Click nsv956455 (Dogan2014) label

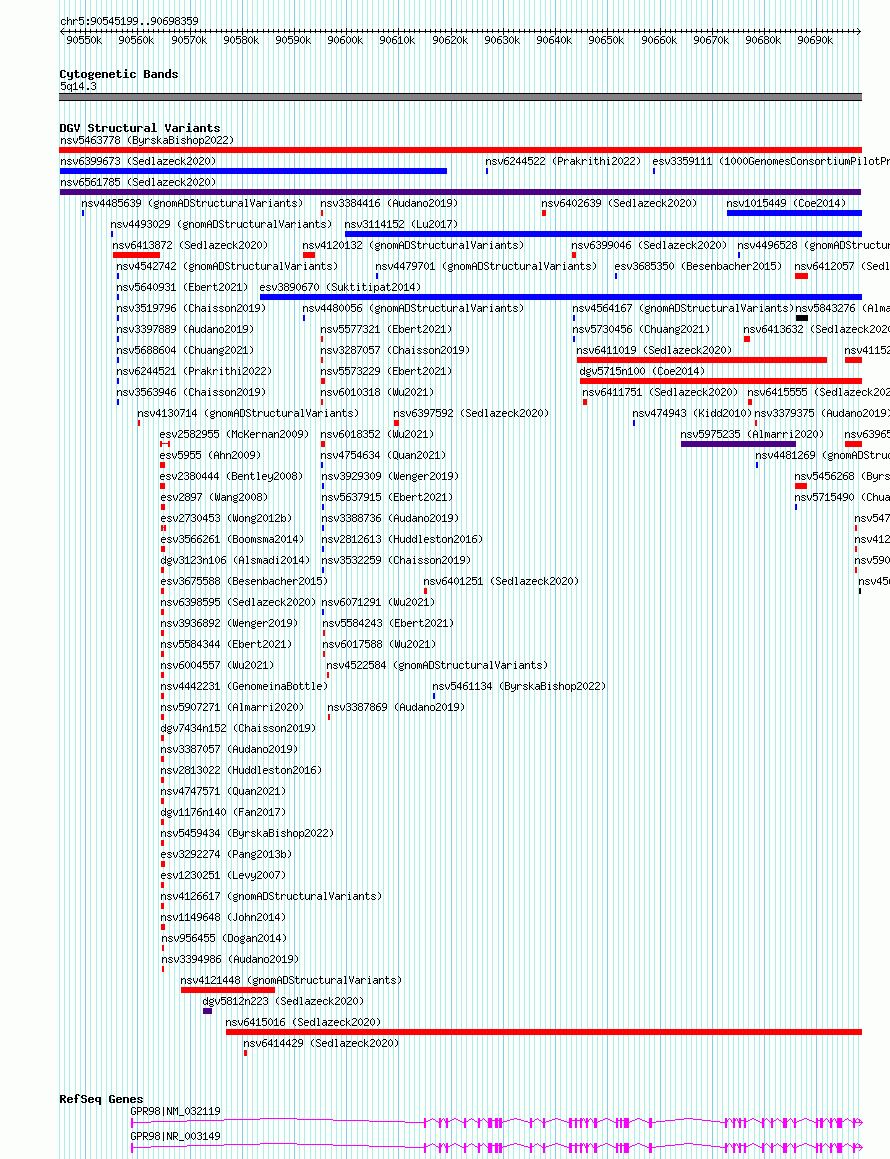[224, 939]
